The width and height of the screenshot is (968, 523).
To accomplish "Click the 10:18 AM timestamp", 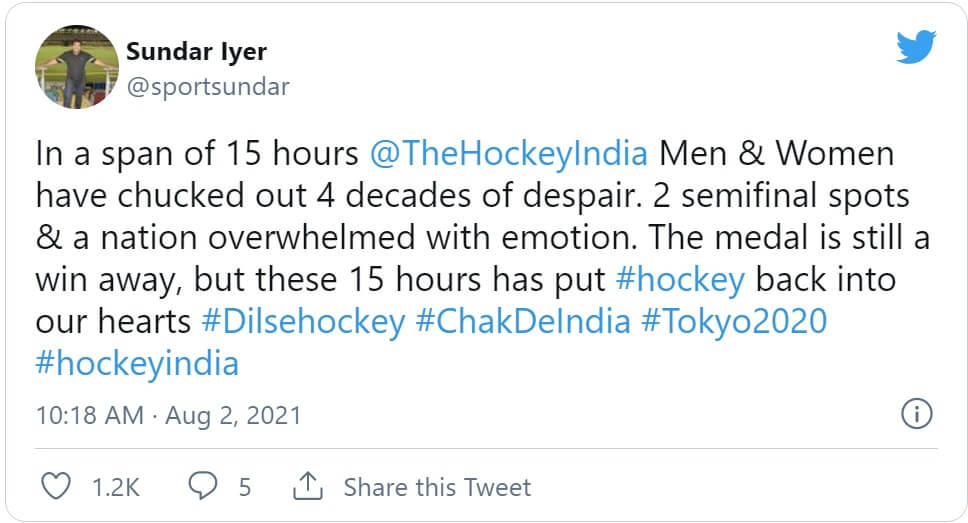I will point(90,414).
